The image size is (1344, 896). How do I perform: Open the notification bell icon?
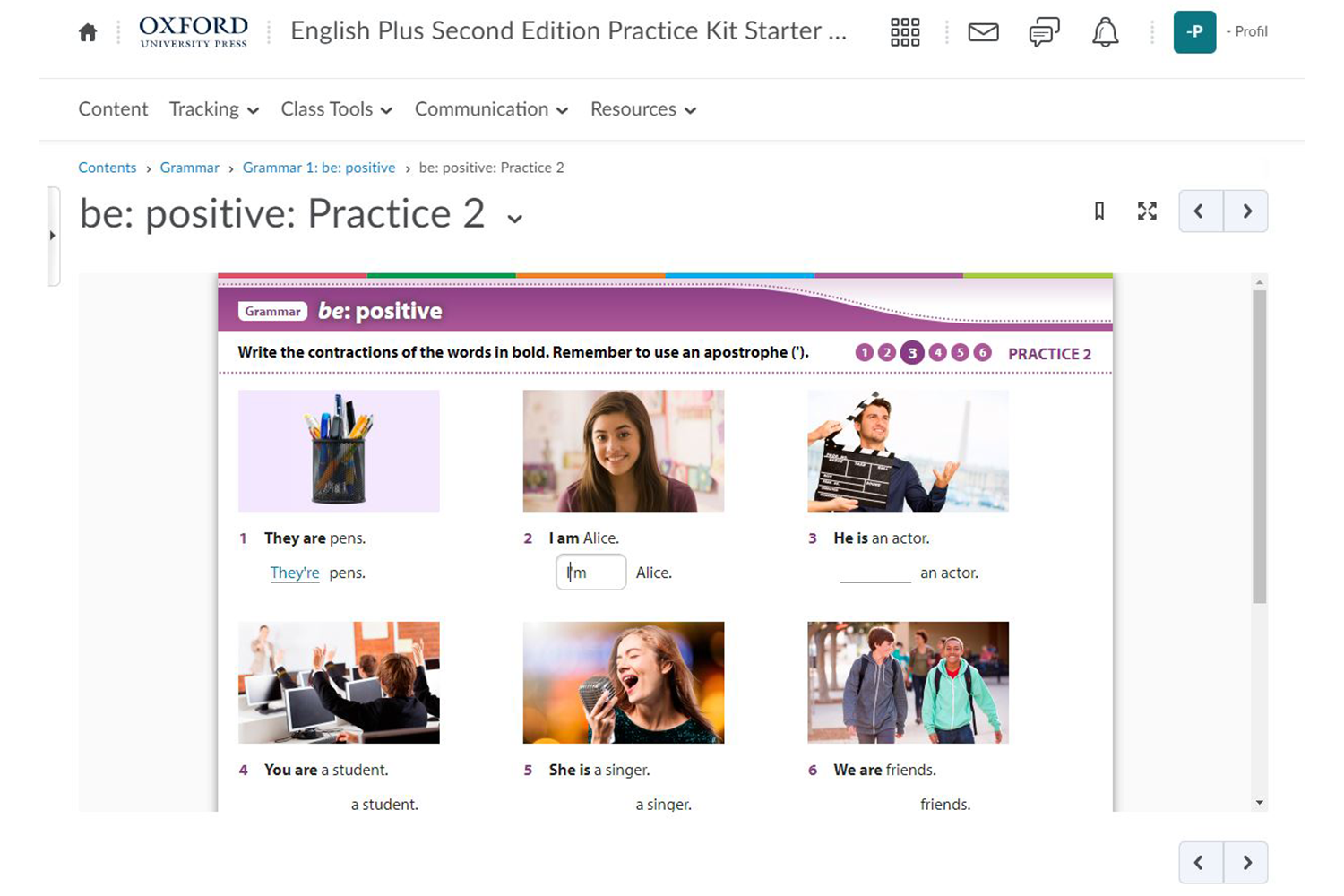coord(1105,32)
